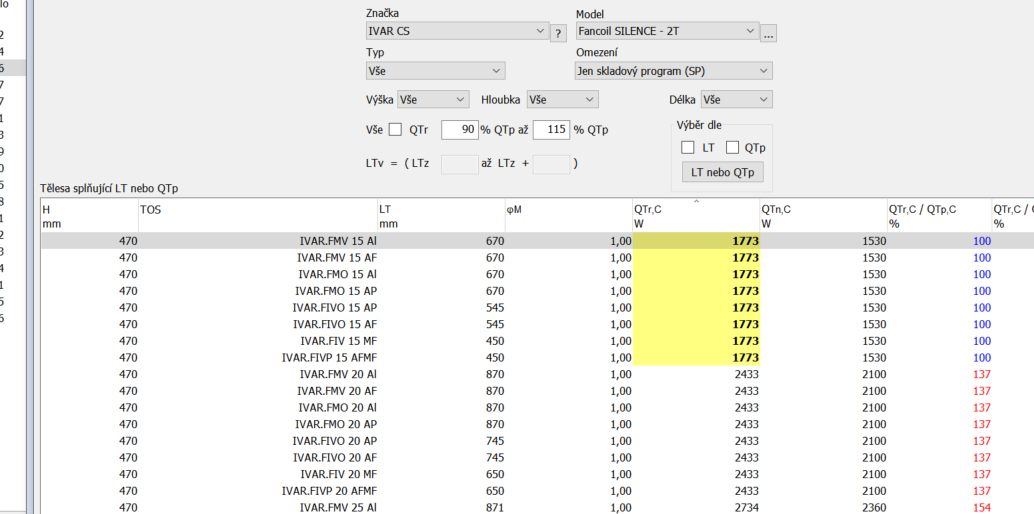
Task: Select row IVAR.FMV 15 Al
Action: pyautogui.click(x=537, y=241)
